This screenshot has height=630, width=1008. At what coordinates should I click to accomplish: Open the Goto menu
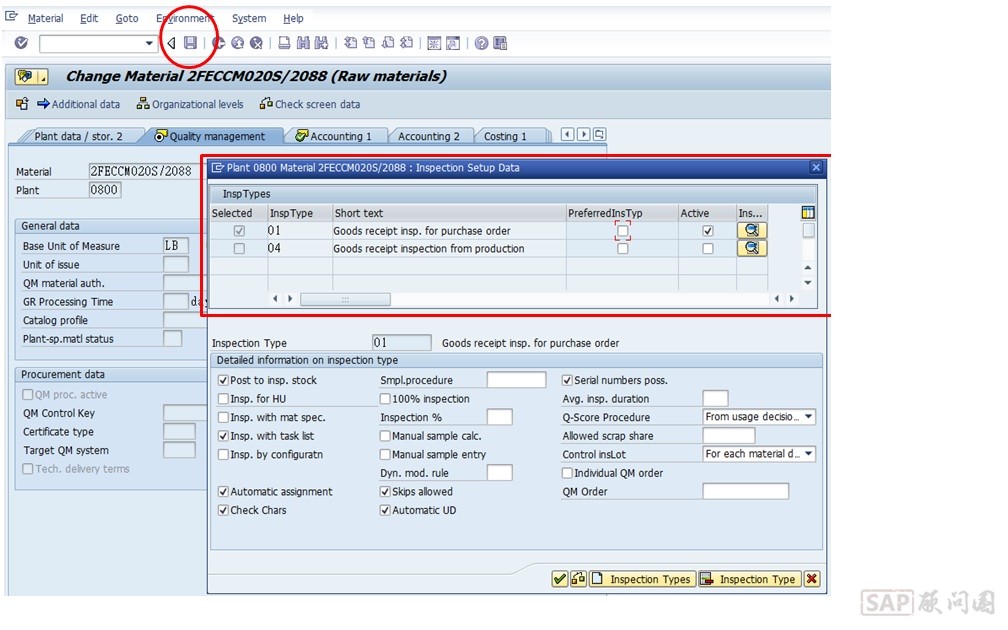point(126,18)
